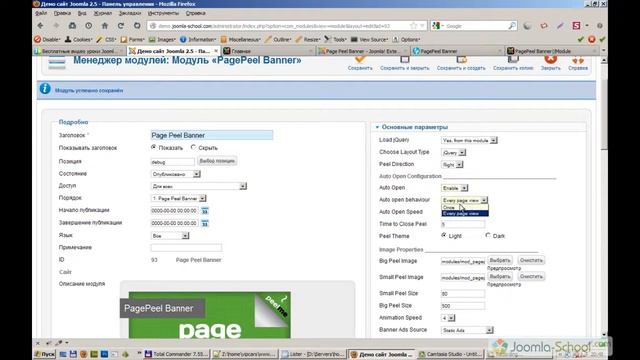The height and width of the screenshot is (360, 640).
Task: Select the Once option in dropdown list
Action: pyautogui.click(x=465, y=207)
